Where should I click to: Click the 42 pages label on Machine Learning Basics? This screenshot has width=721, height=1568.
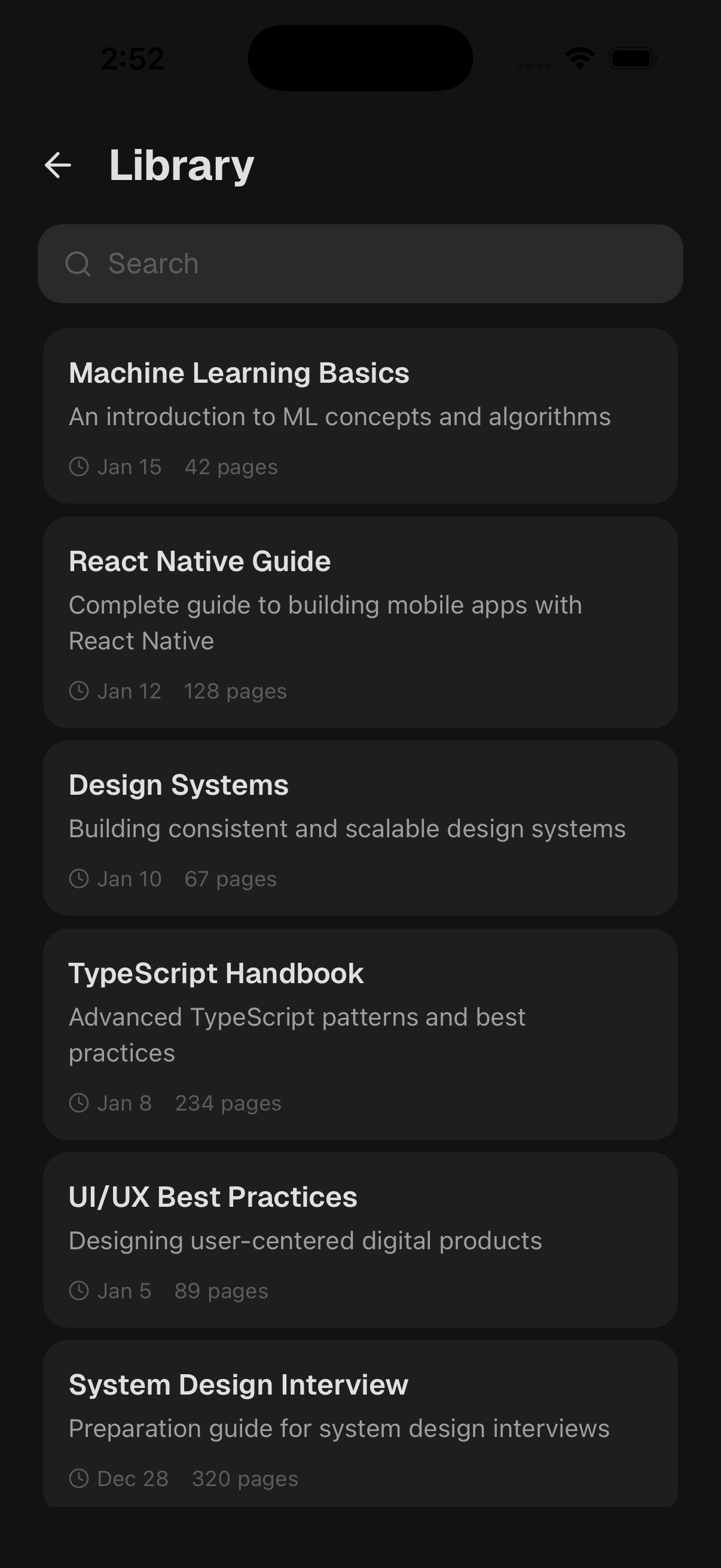tap(232, 466)
